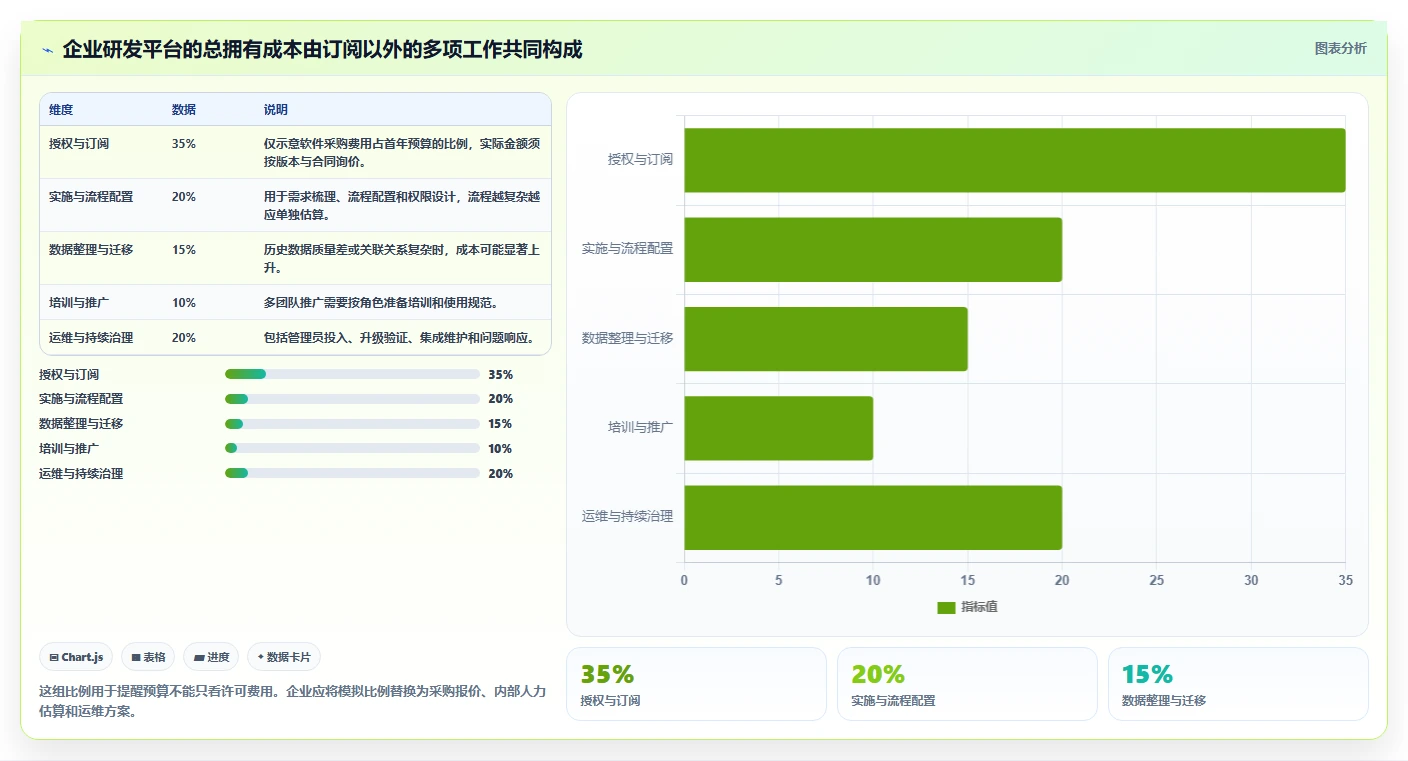Click the 10% cell in the table
1408x761 pixels.
(x=184, y=303)
